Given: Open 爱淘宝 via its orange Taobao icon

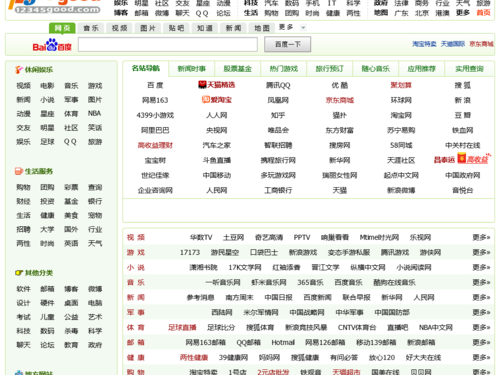Looking at the screenshot, I should tap(206, 99).
